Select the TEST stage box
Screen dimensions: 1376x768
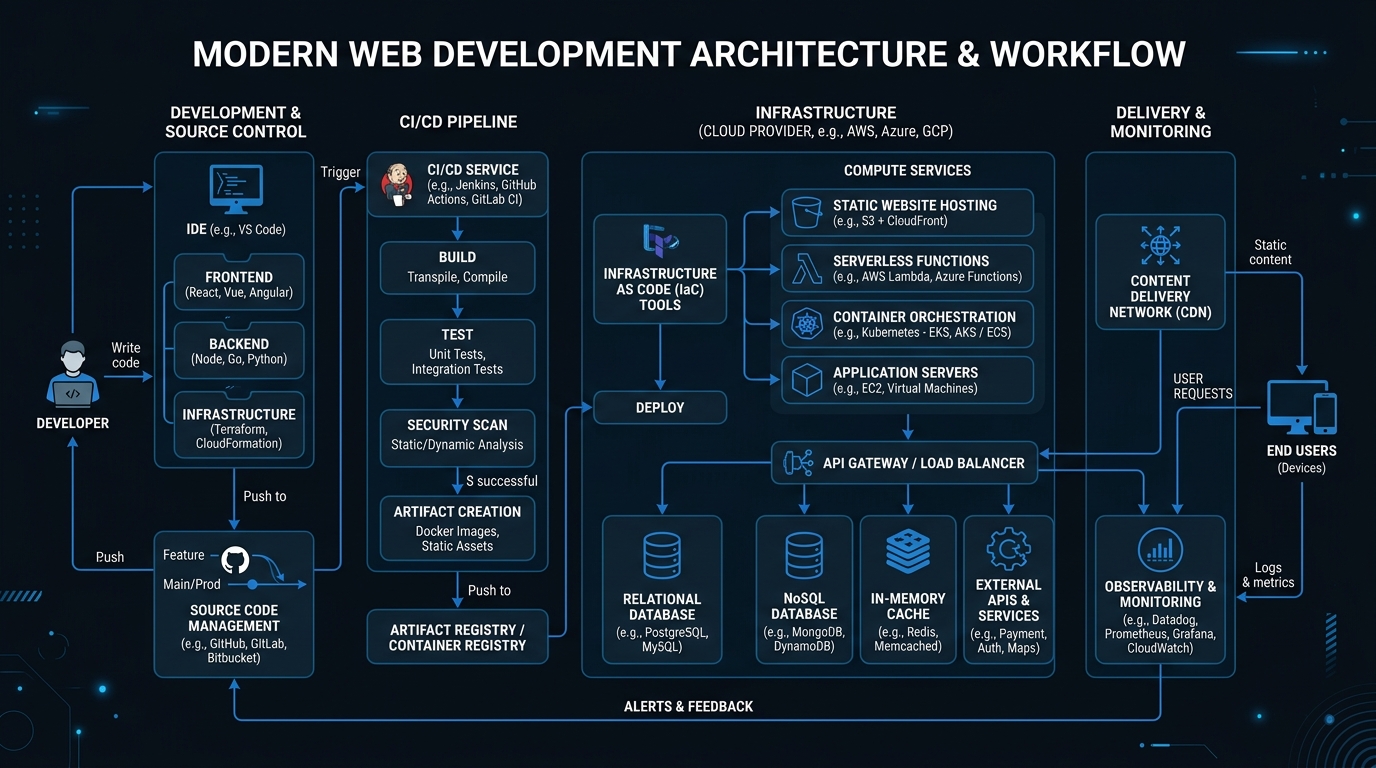[x=457, y=352]
